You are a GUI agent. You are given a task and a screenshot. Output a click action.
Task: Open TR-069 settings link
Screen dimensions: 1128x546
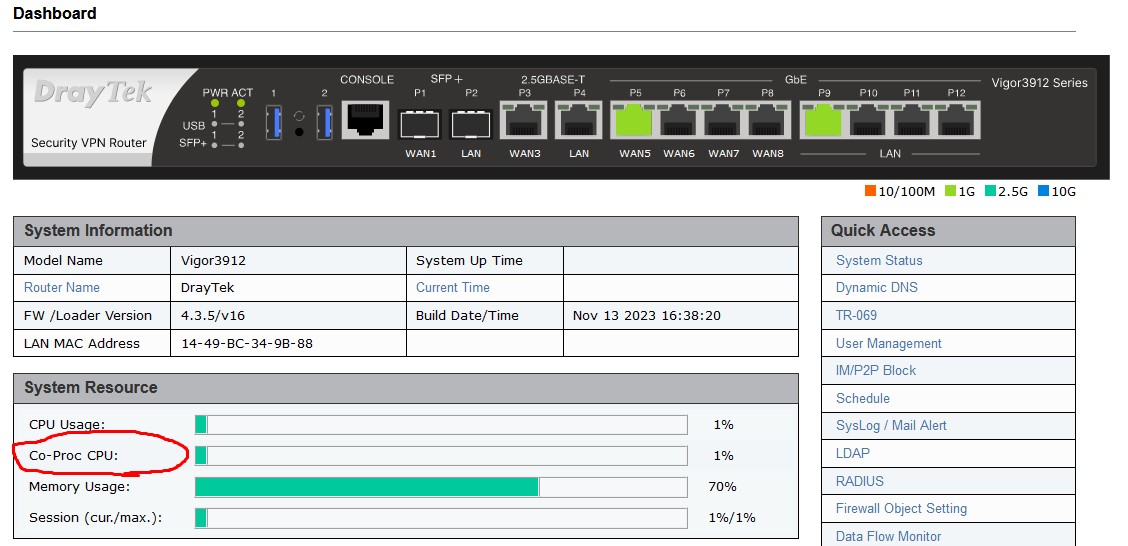pyautogui.click(x=856, y=315)
